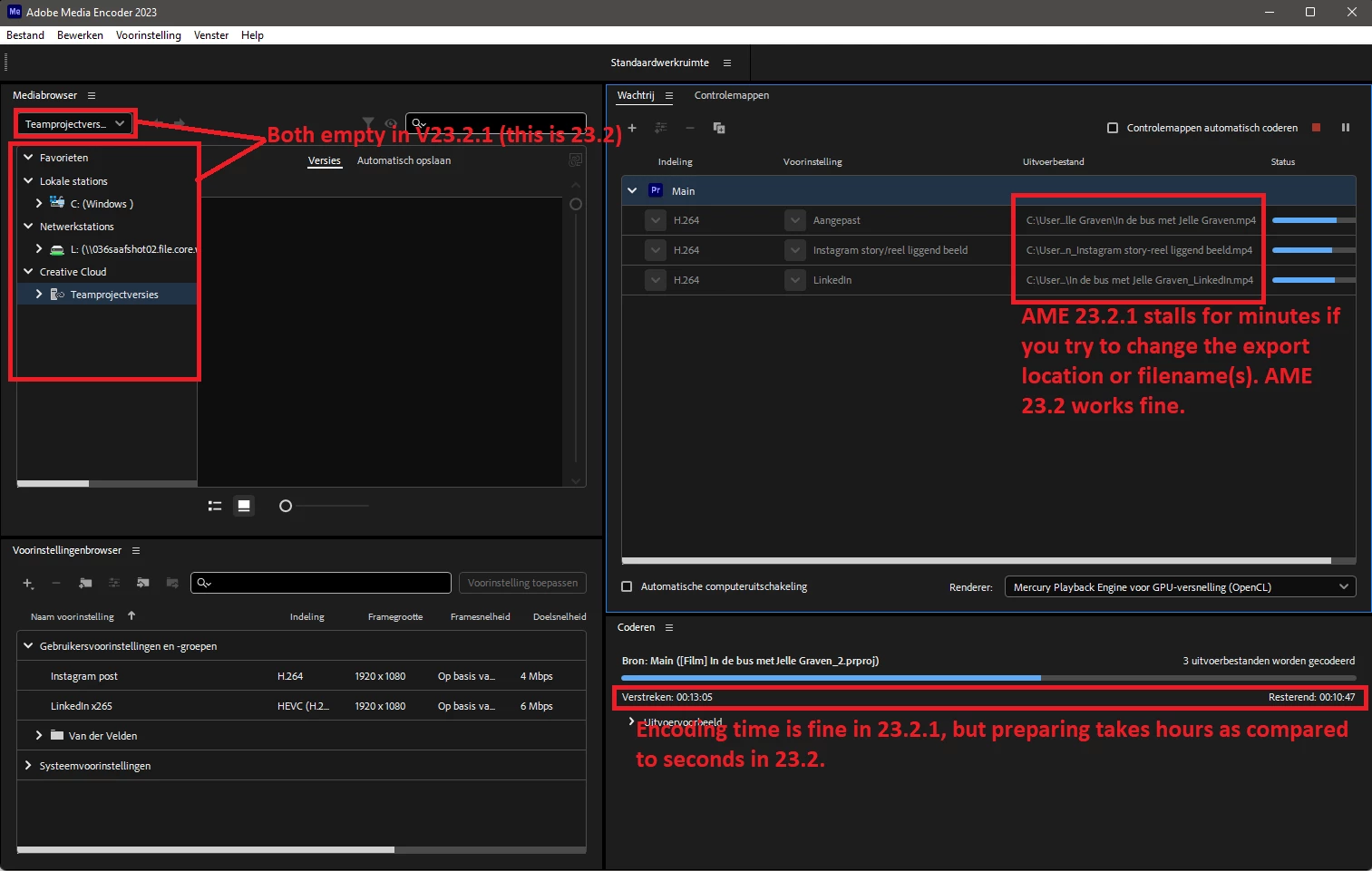This screenshot has width=1372, height=871.
Task: Open the Venster menu
Action: pyautogui.click(x=211, y=35)
